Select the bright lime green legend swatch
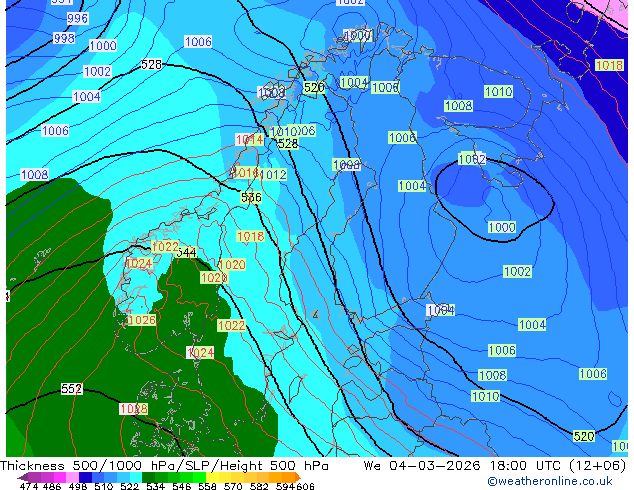This screenshot has height=490, width=634. pos(200,477)
